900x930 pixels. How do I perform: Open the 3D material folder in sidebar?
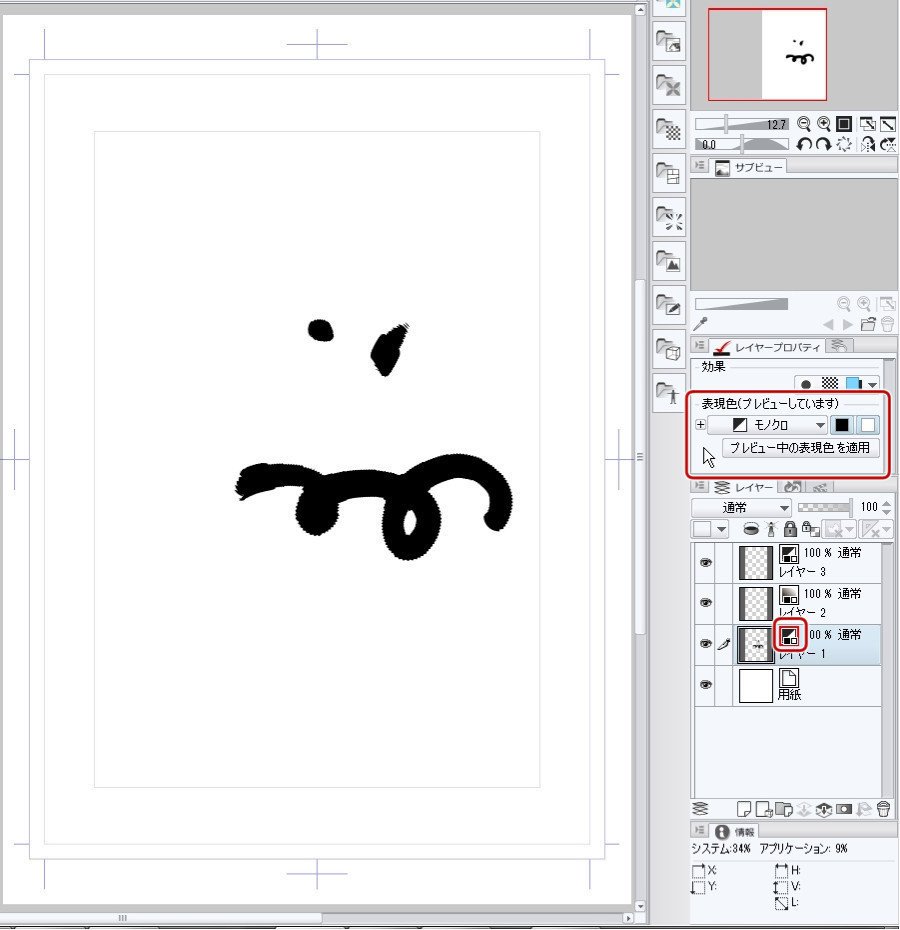point(669,349)
